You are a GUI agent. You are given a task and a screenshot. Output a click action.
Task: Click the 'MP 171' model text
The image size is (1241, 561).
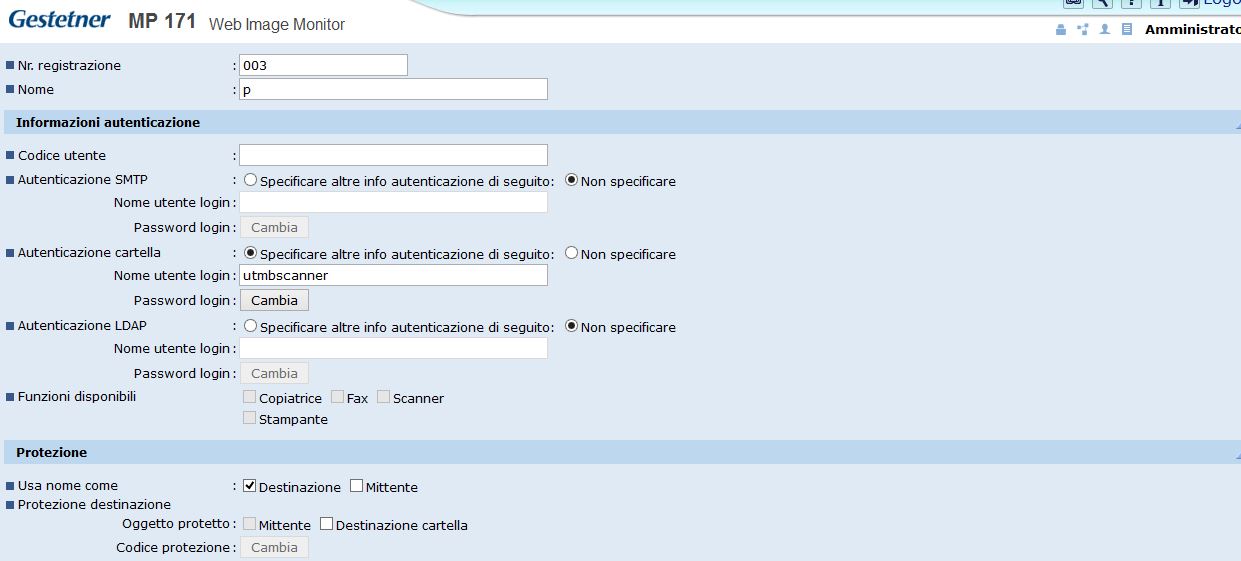pyautogui.click(x=162, y=21)
